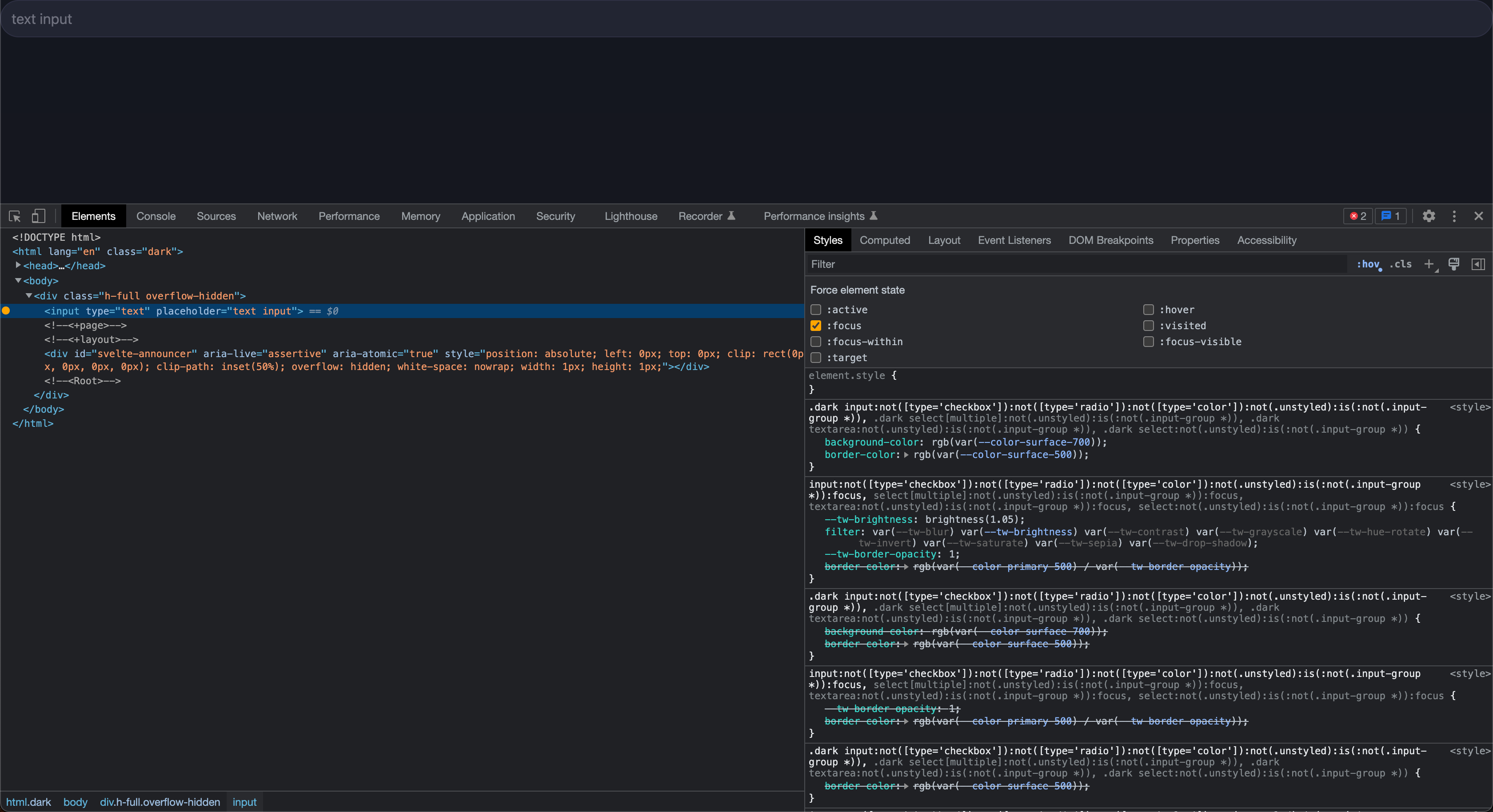Open DevTools settings gear
Viewport: 1493px width, 812px height.
1429,216
